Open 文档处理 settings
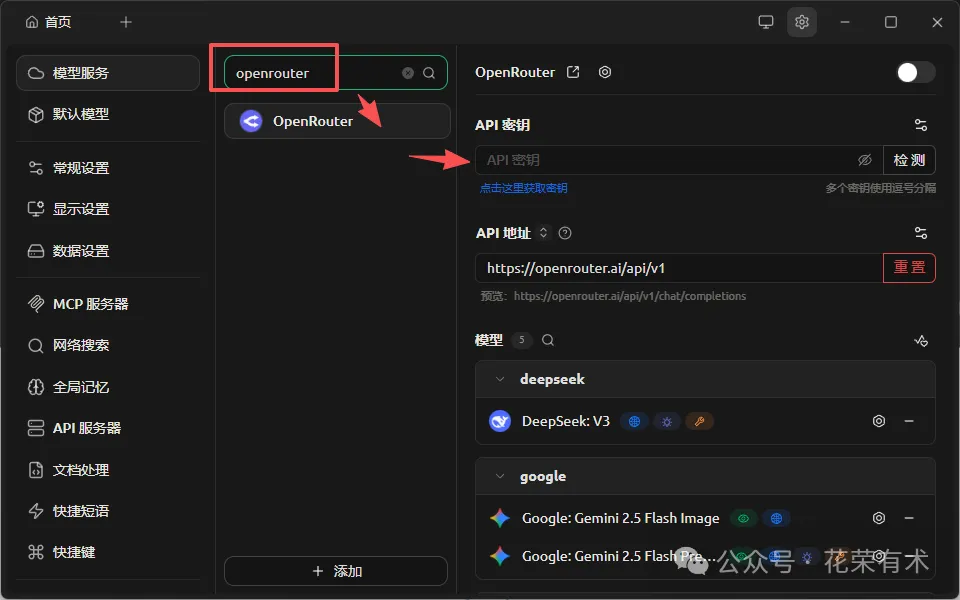960x600 pixels. pyautogui.click(x=108, y=470)
